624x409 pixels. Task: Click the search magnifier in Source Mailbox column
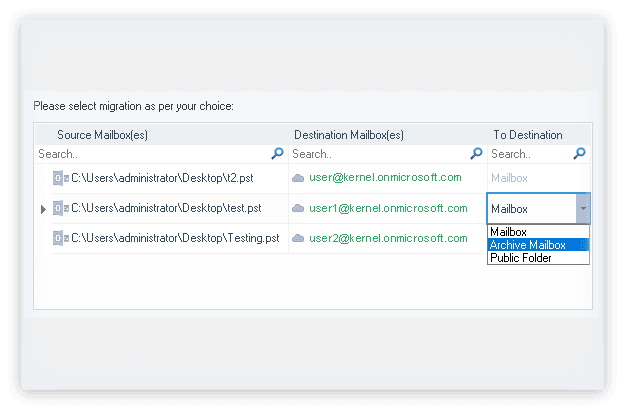pos(277,154)
